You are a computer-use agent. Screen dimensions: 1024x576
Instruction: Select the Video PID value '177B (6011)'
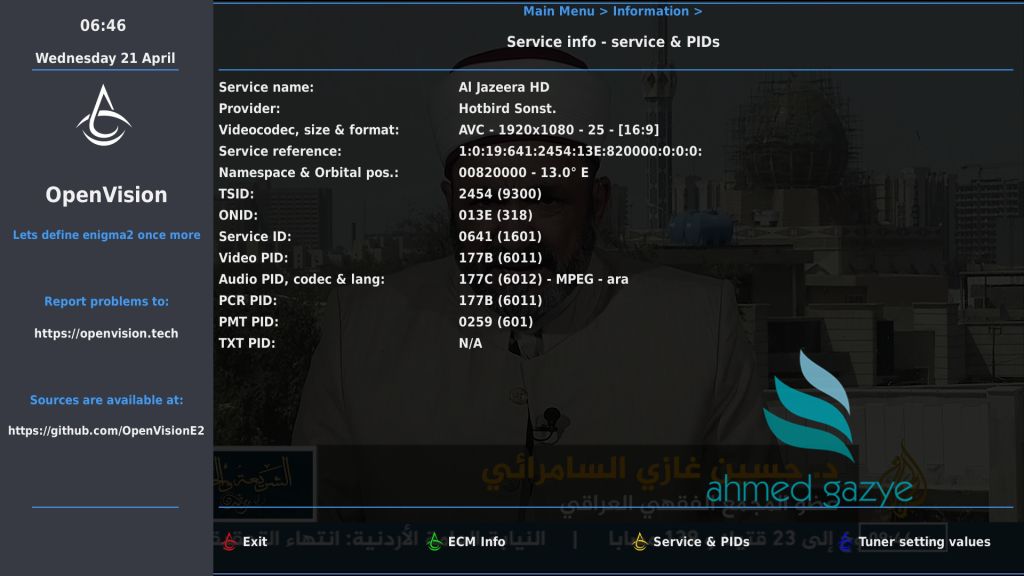tap(500, 258)
